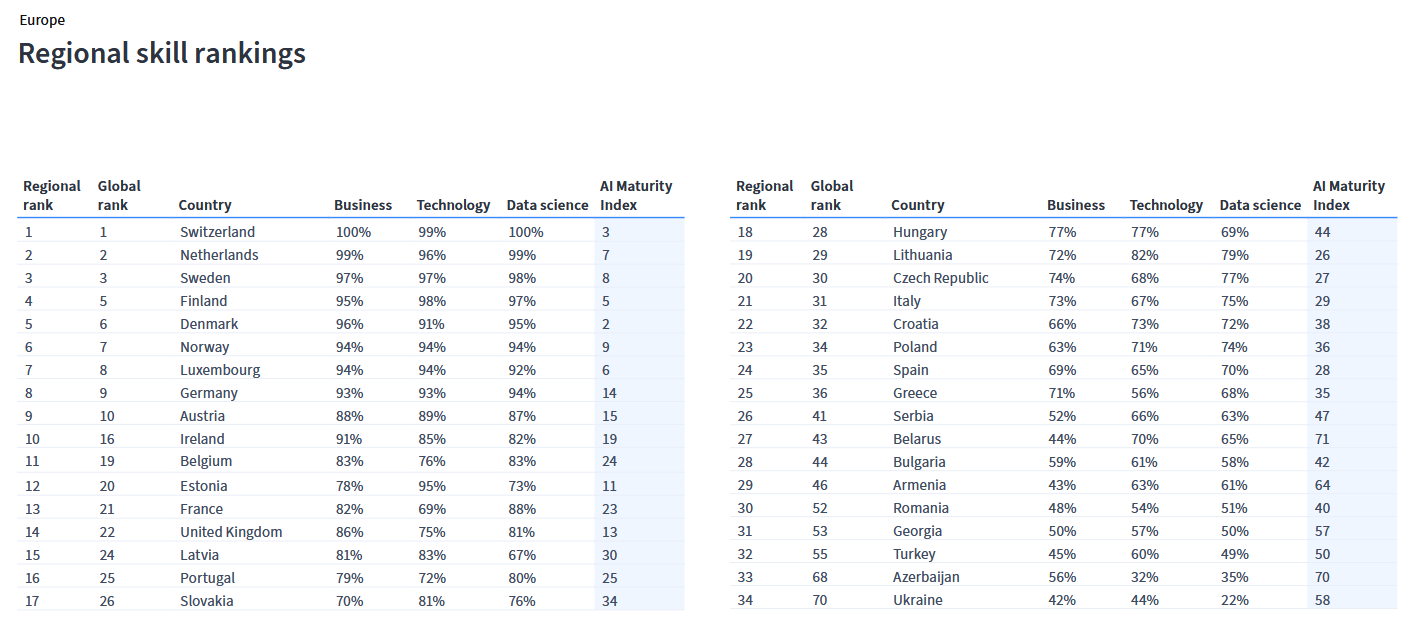The image size is (1423, 633).
Task: Click Denmark's AI Maturity Index value 2
Action: [x=606, y=324]
